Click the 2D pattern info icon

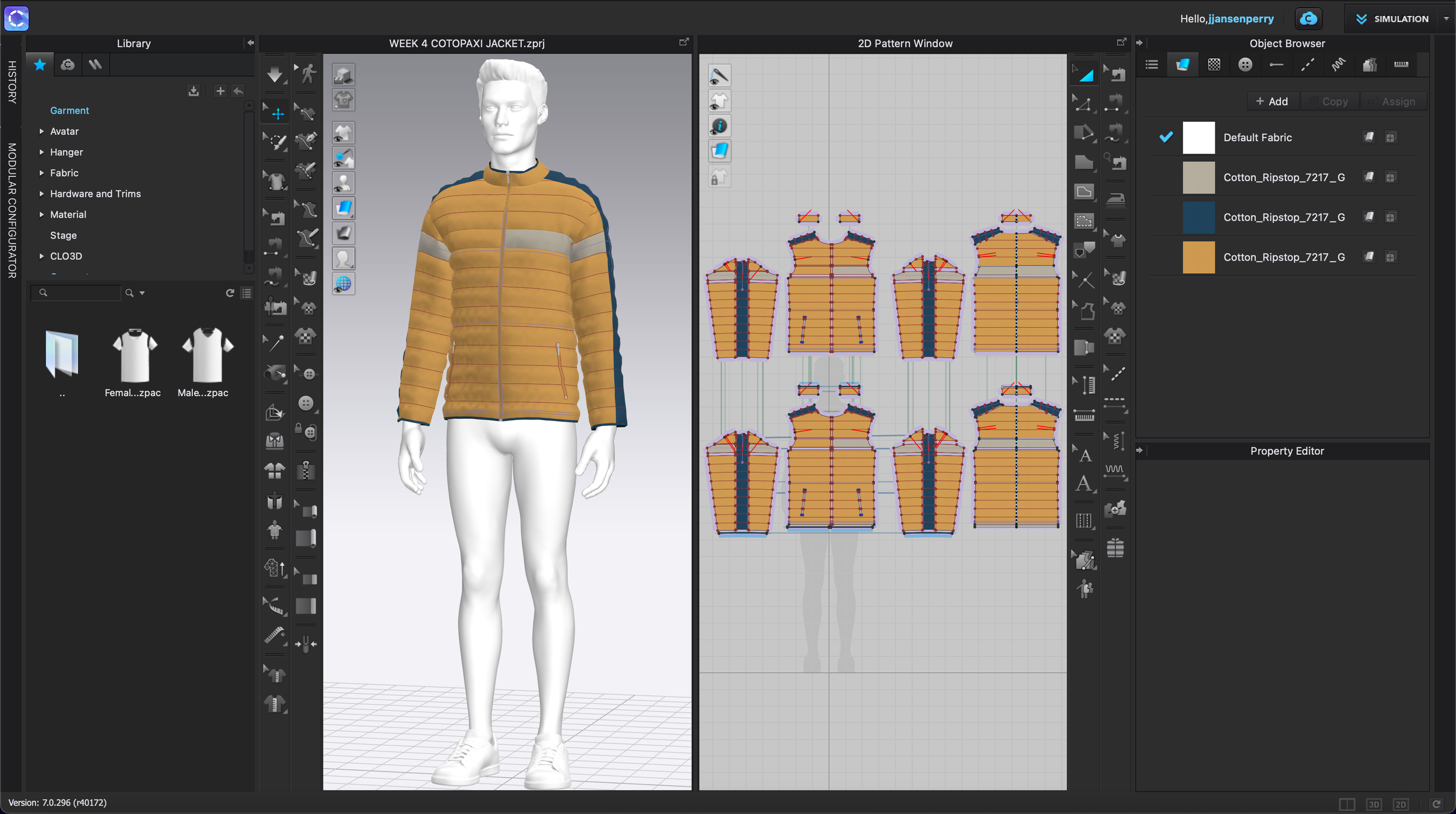click(719, 126)
